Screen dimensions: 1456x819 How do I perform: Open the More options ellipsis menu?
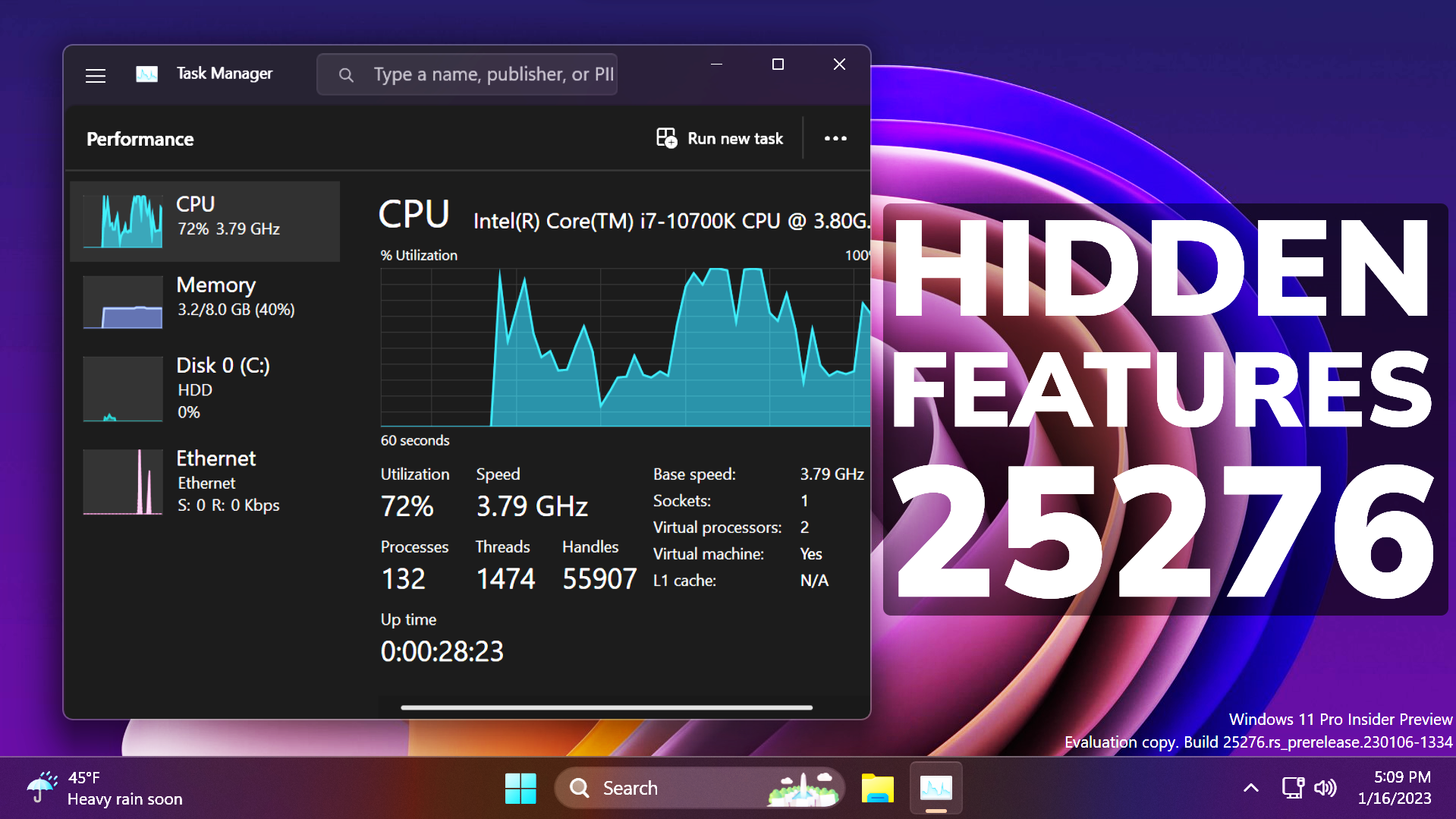coord(835,138)
